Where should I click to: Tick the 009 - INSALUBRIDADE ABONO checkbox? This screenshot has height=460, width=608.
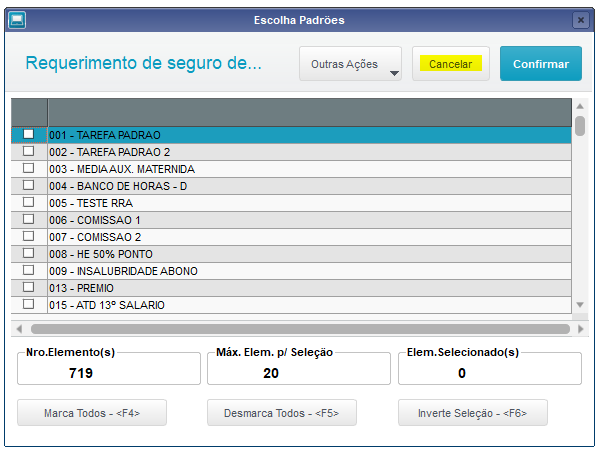[28, 270]
